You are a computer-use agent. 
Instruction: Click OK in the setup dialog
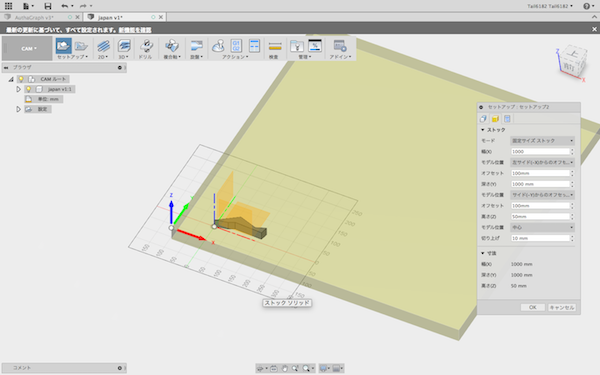tap(533, 307)
